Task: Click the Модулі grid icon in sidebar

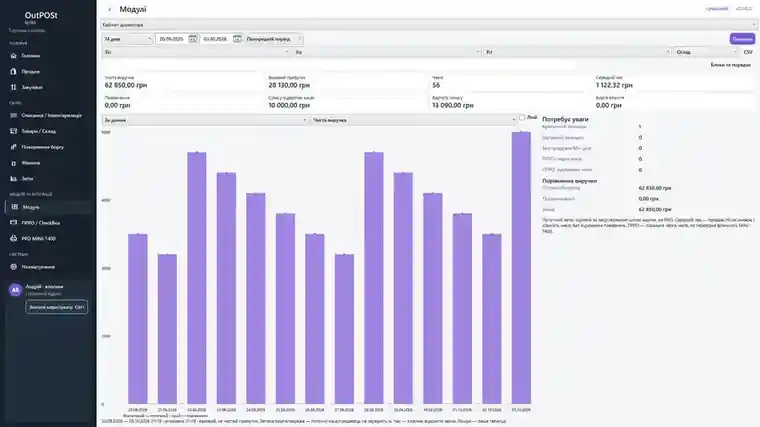Action: (15, 207)
